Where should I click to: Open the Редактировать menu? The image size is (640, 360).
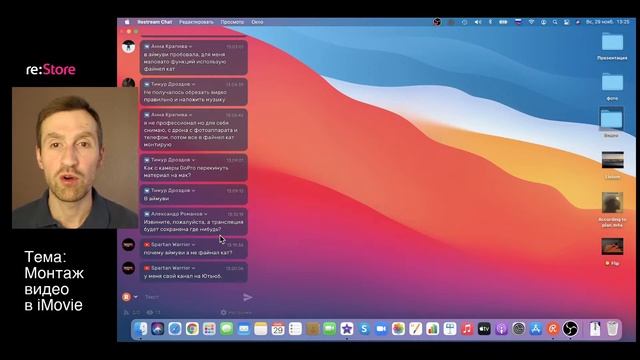(196, 22)
